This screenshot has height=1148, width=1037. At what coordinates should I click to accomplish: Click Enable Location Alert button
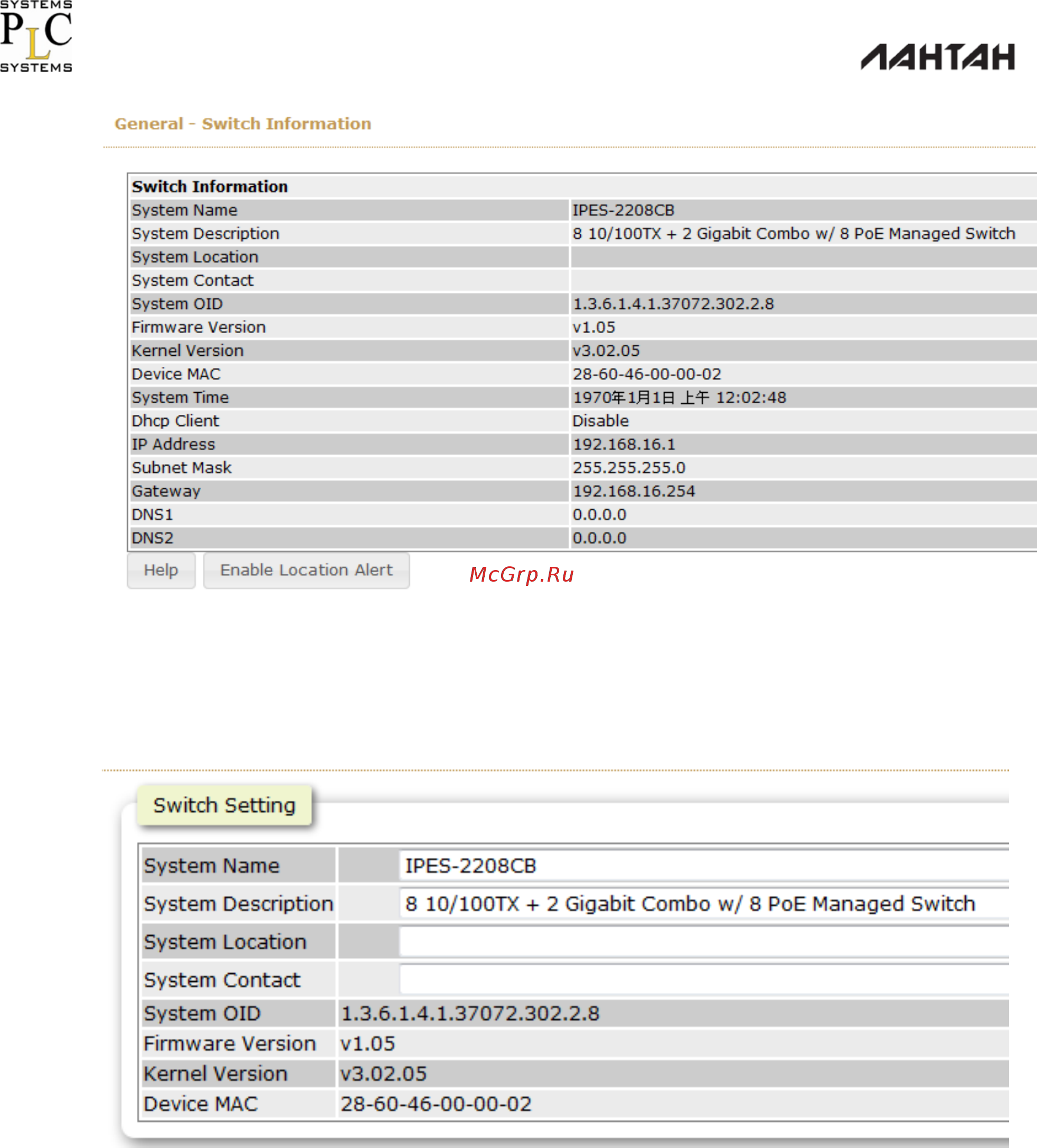tap(307, 570)
